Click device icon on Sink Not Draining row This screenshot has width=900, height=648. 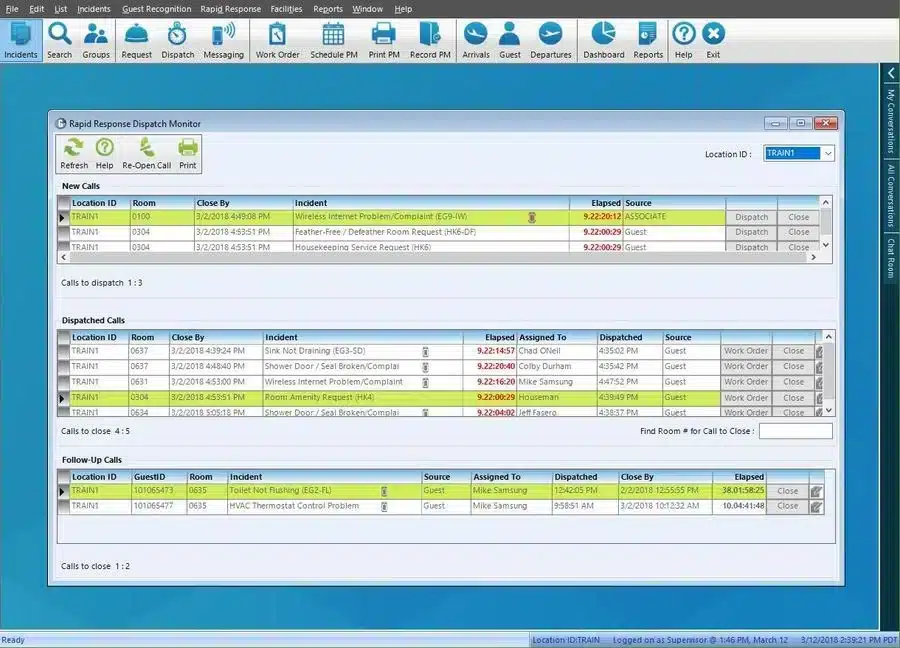(425, 351)
